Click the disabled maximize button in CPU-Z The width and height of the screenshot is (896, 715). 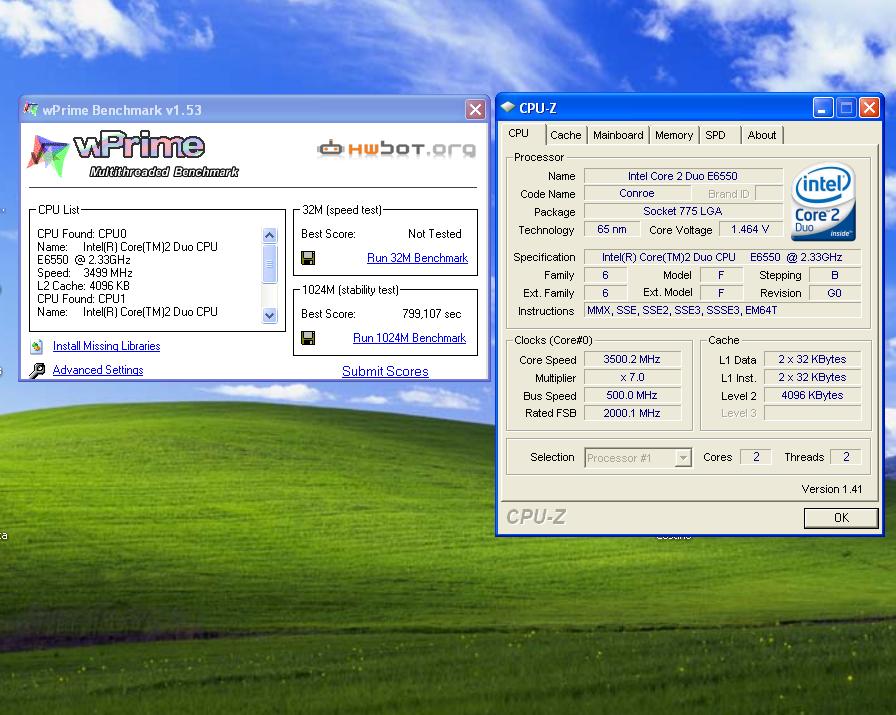point(846,107)
